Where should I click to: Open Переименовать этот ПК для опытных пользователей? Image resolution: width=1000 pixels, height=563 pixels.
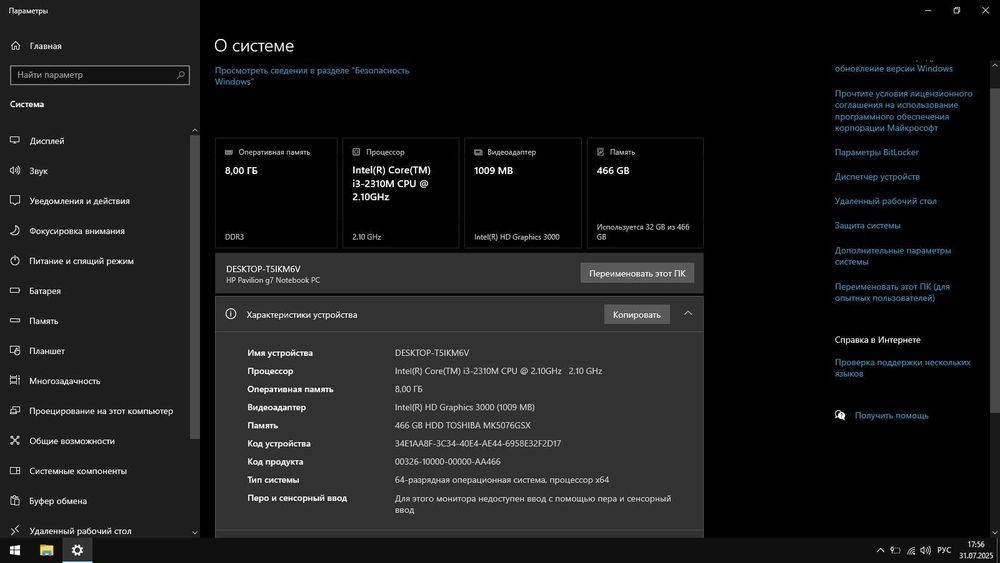(892, 292)
